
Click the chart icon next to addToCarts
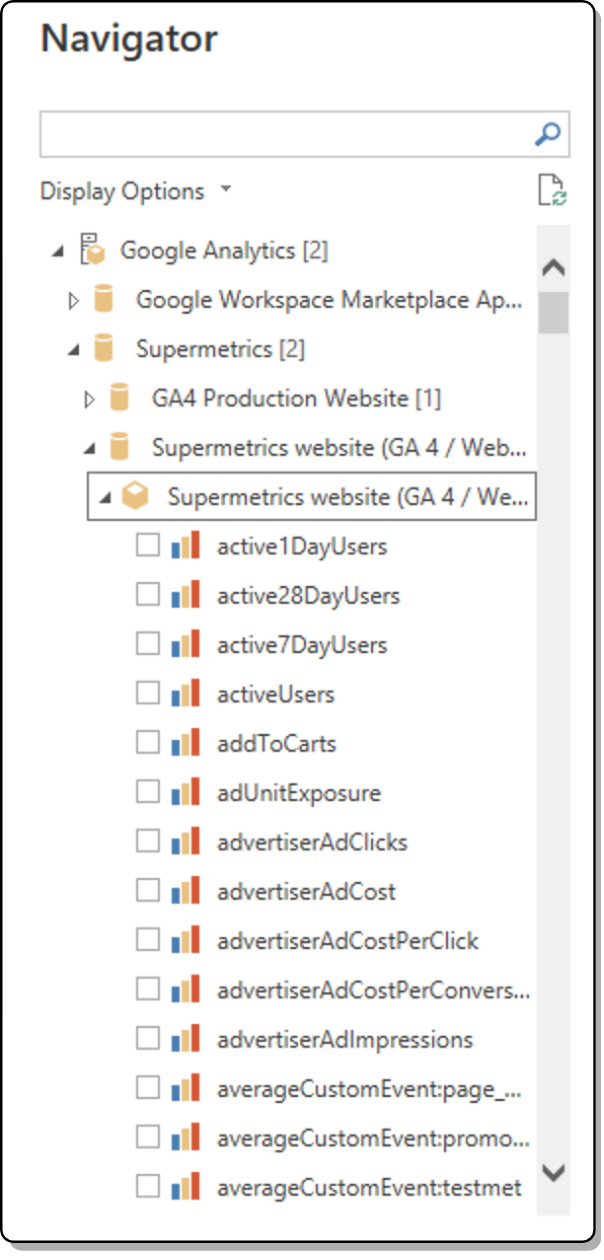185,743
